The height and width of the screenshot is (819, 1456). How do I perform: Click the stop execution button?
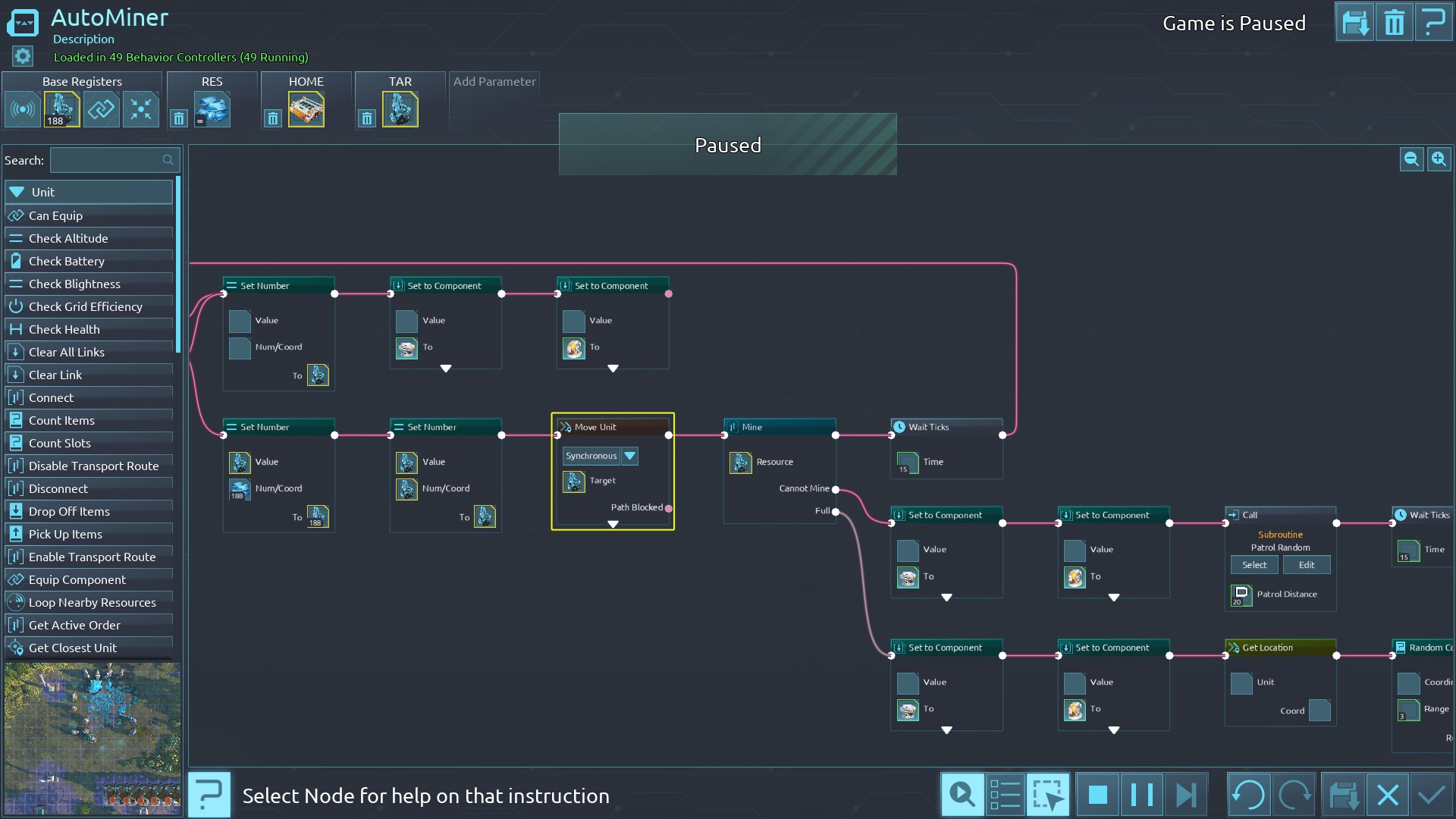[1097, 795]
